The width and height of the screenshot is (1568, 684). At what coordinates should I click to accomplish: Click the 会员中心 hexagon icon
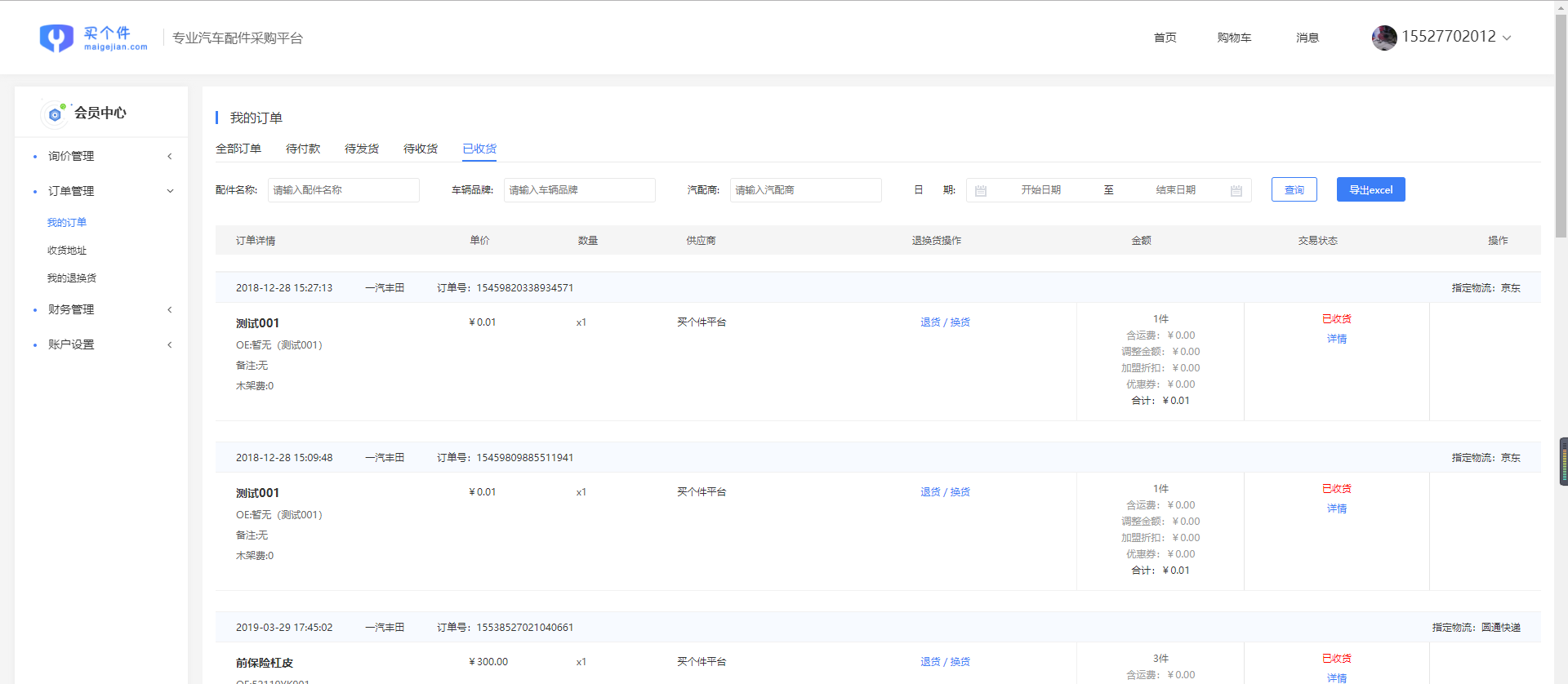coord(55,113)
